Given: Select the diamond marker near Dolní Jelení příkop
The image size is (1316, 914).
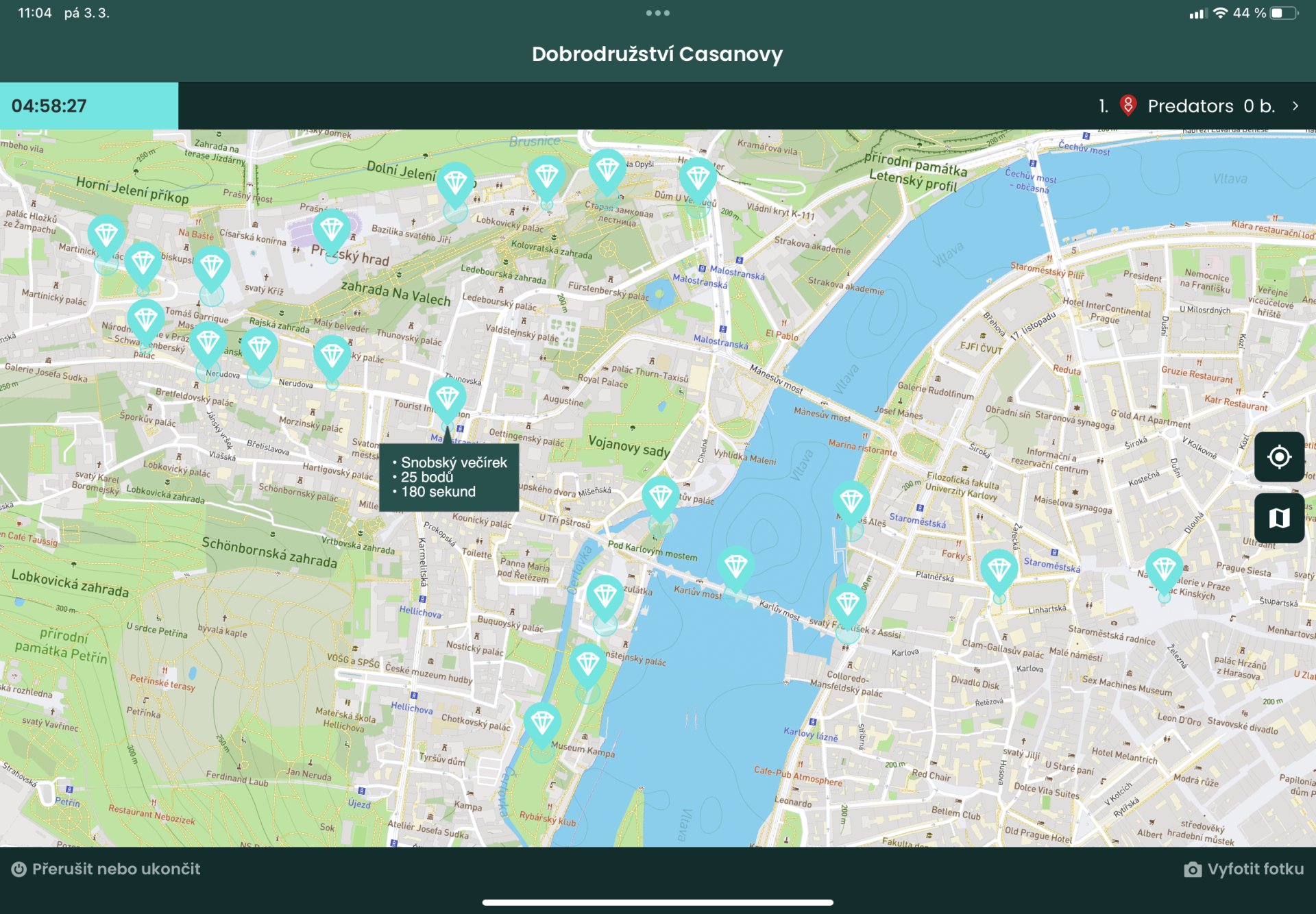Looking at the screenshot, I should (x=456, y=185).
